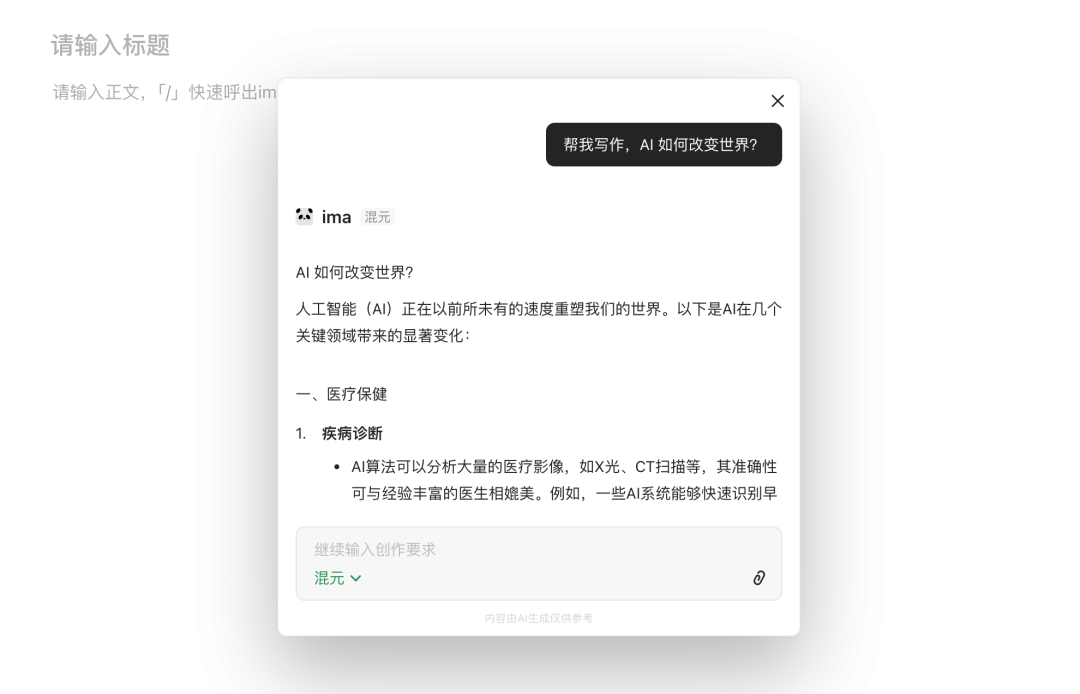Click the ima panda avatar icon
Viewport: 1080px width, 694px height.
click(x=304, y=216)
